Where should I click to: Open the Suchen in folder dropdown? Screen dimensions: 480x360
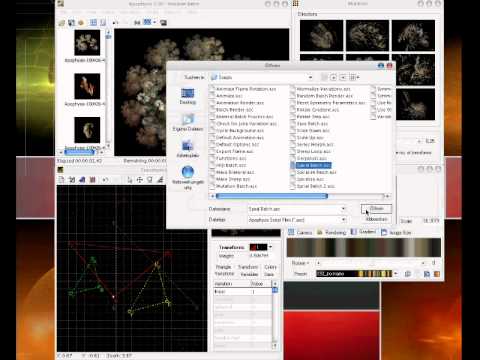point(310,77)
